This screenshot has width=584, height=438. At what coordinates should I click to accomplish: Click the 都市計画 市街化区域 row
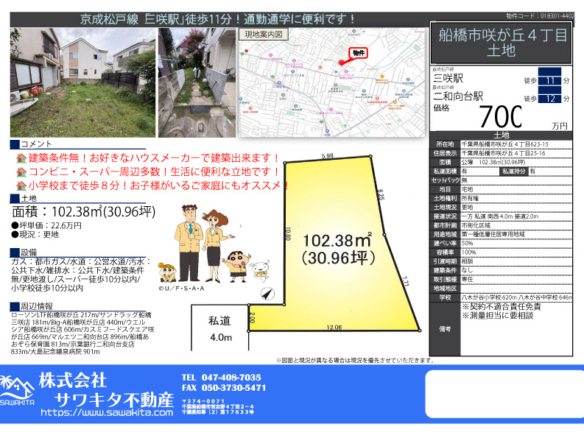pyautogui.click(x=501, y=225)
